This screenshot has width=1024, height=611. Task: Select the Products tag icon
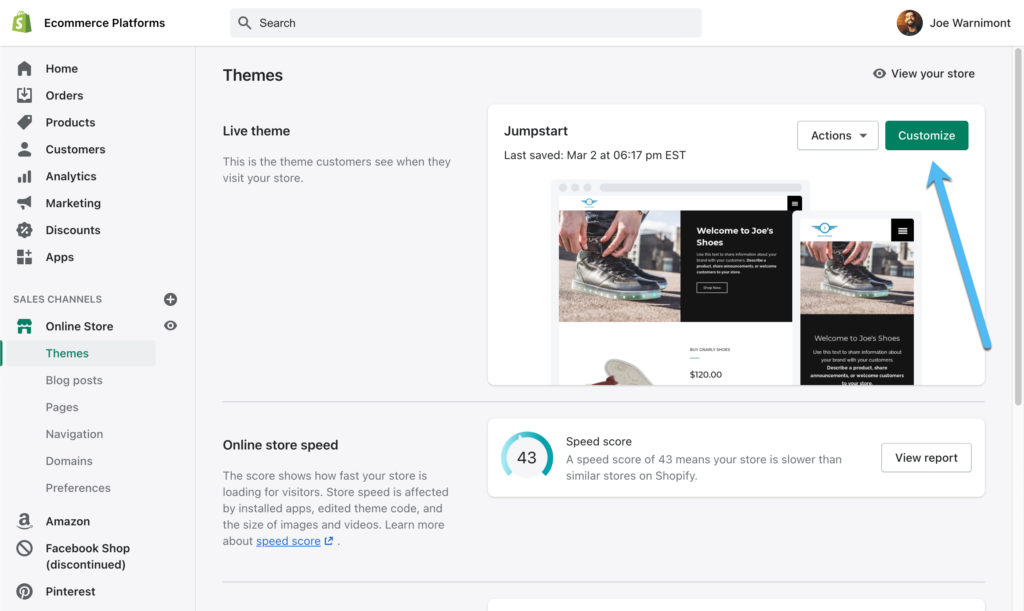tap(25, 123)
